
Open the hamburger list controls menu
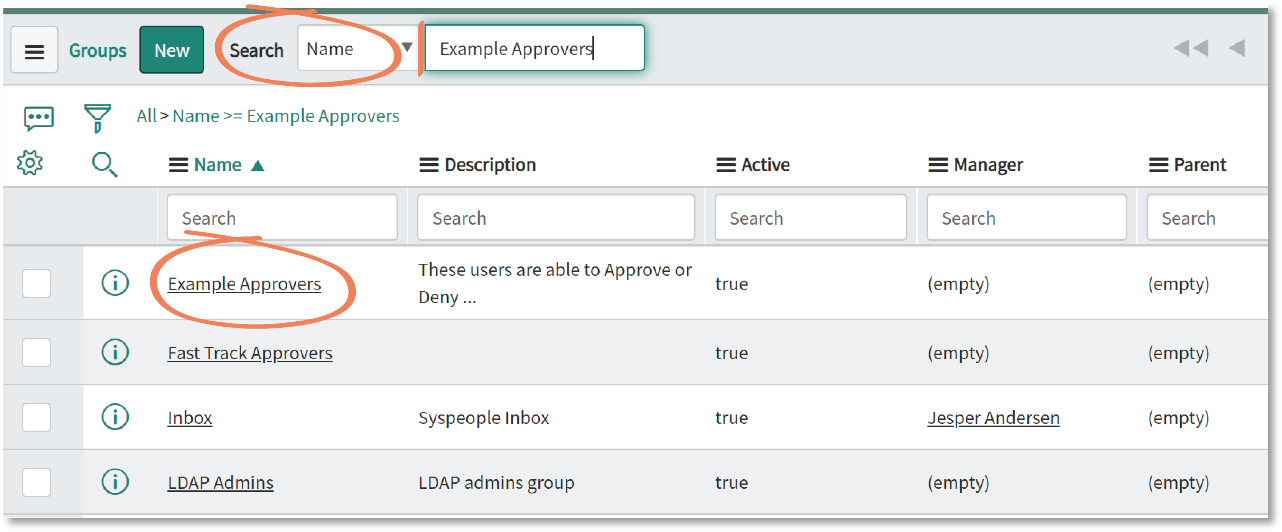pyautogui.click(x=34, y=51)
